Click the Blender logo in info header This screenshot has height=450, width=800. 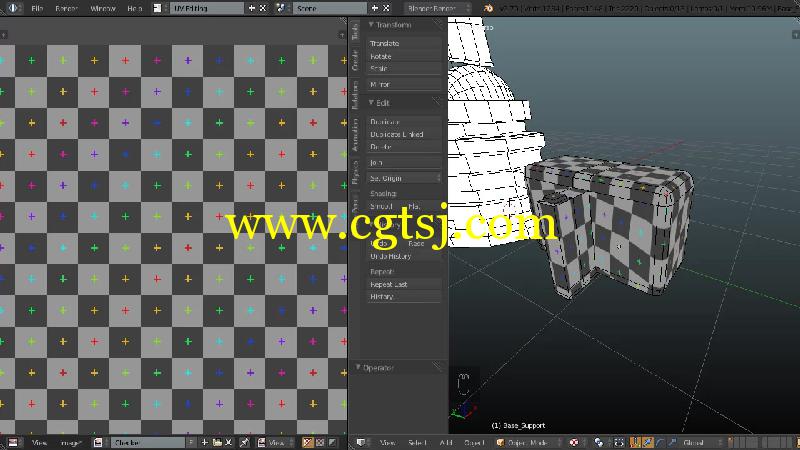(x=488, y=8)
